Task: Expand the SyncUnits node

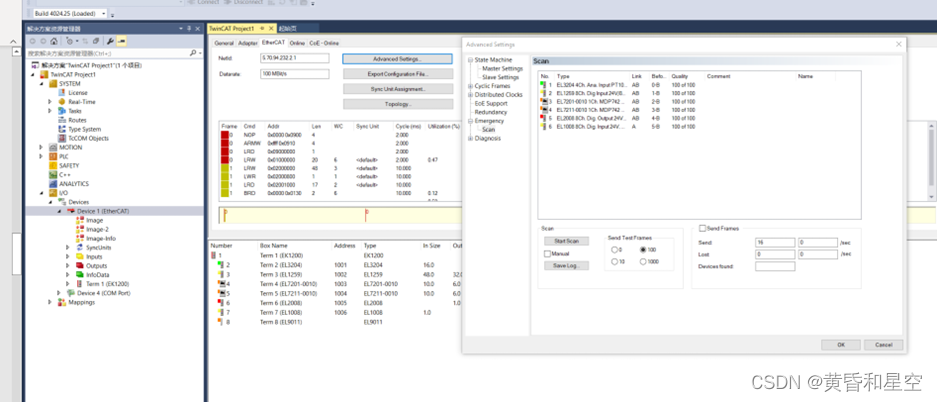Action: pyautogui.click(x=68, y=247)
